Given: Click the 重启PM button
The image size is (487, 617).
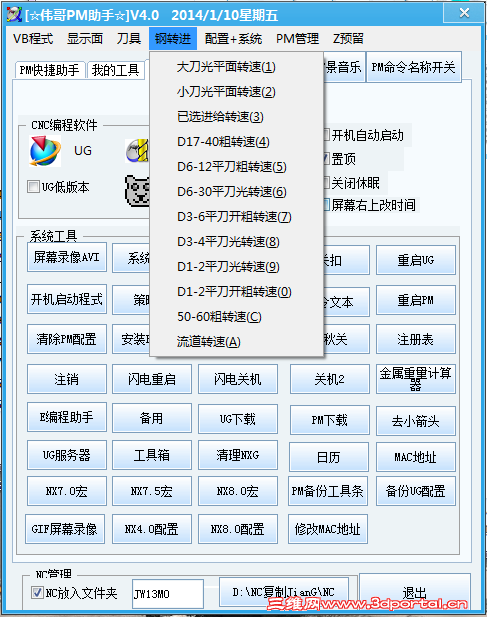Looking at the screenshot, I should click(416, 300).
